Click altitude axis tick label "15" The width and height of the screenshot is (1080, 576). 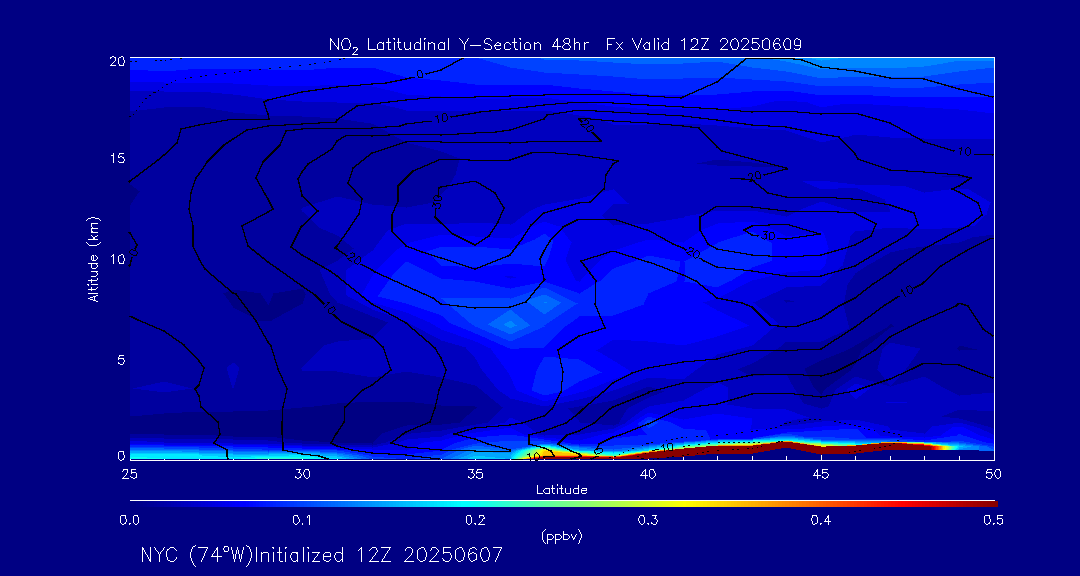point(117,158)
